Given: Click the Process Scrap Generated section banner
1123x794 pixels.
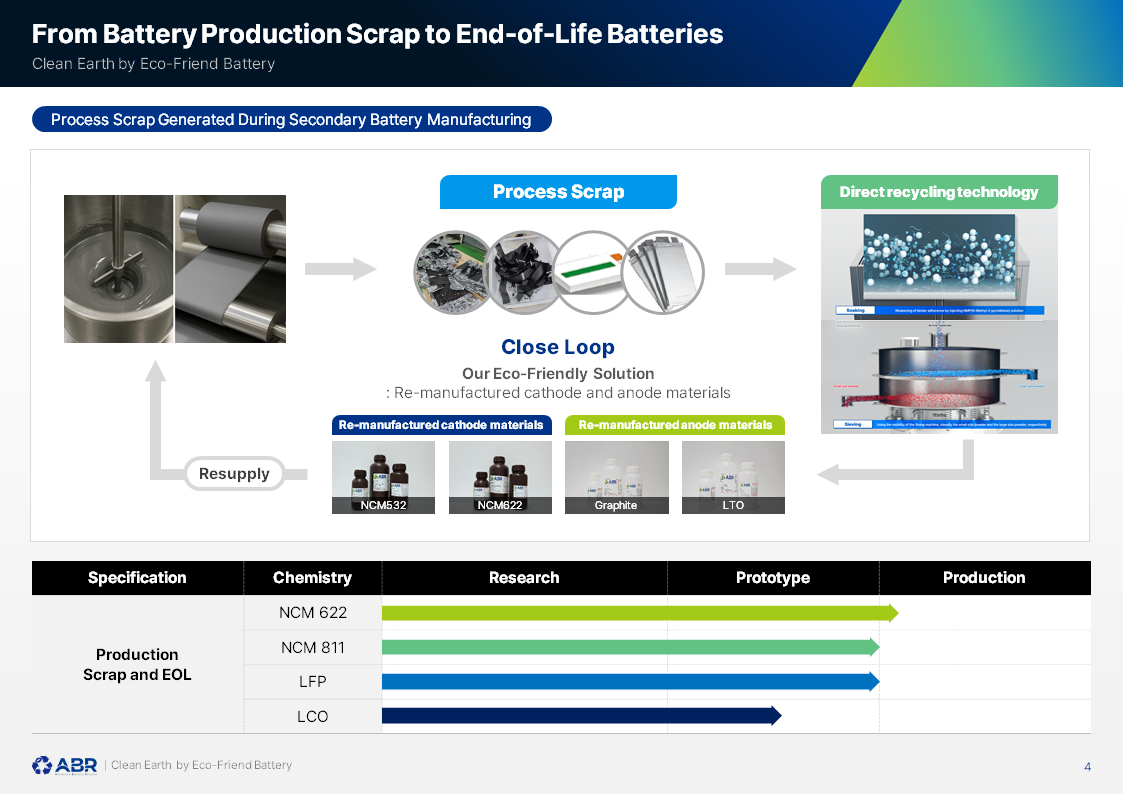Looking at the screenshot, I should (x=291, y=120).
